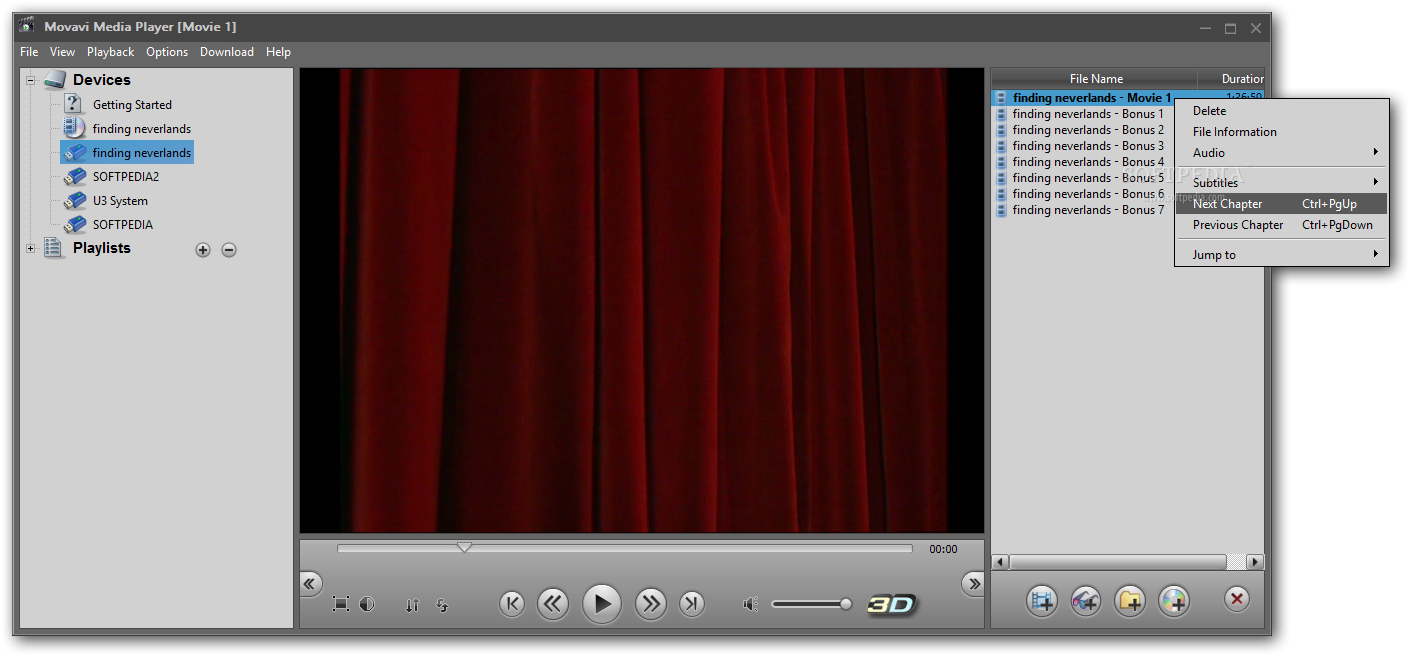Click the red X remove button
The height and width of the screenshot is (656, 1410).
tap(1237, 599)
